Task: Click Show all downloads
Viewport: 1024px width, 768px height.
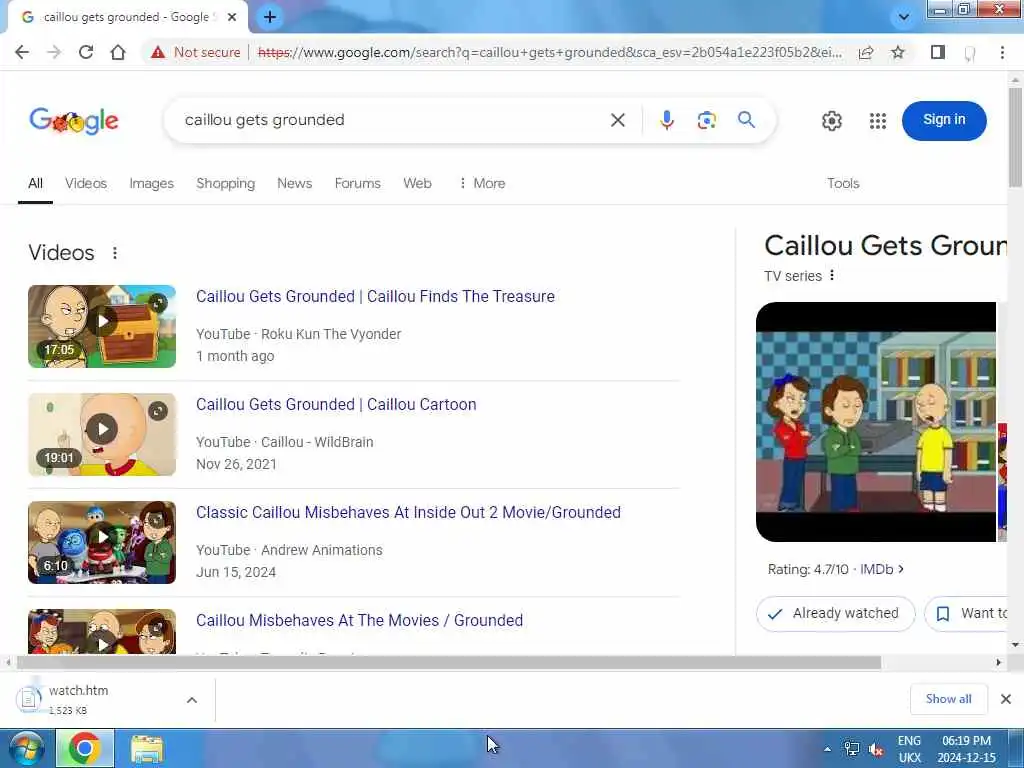Action: pyautogui.click(x=948, y=699)
